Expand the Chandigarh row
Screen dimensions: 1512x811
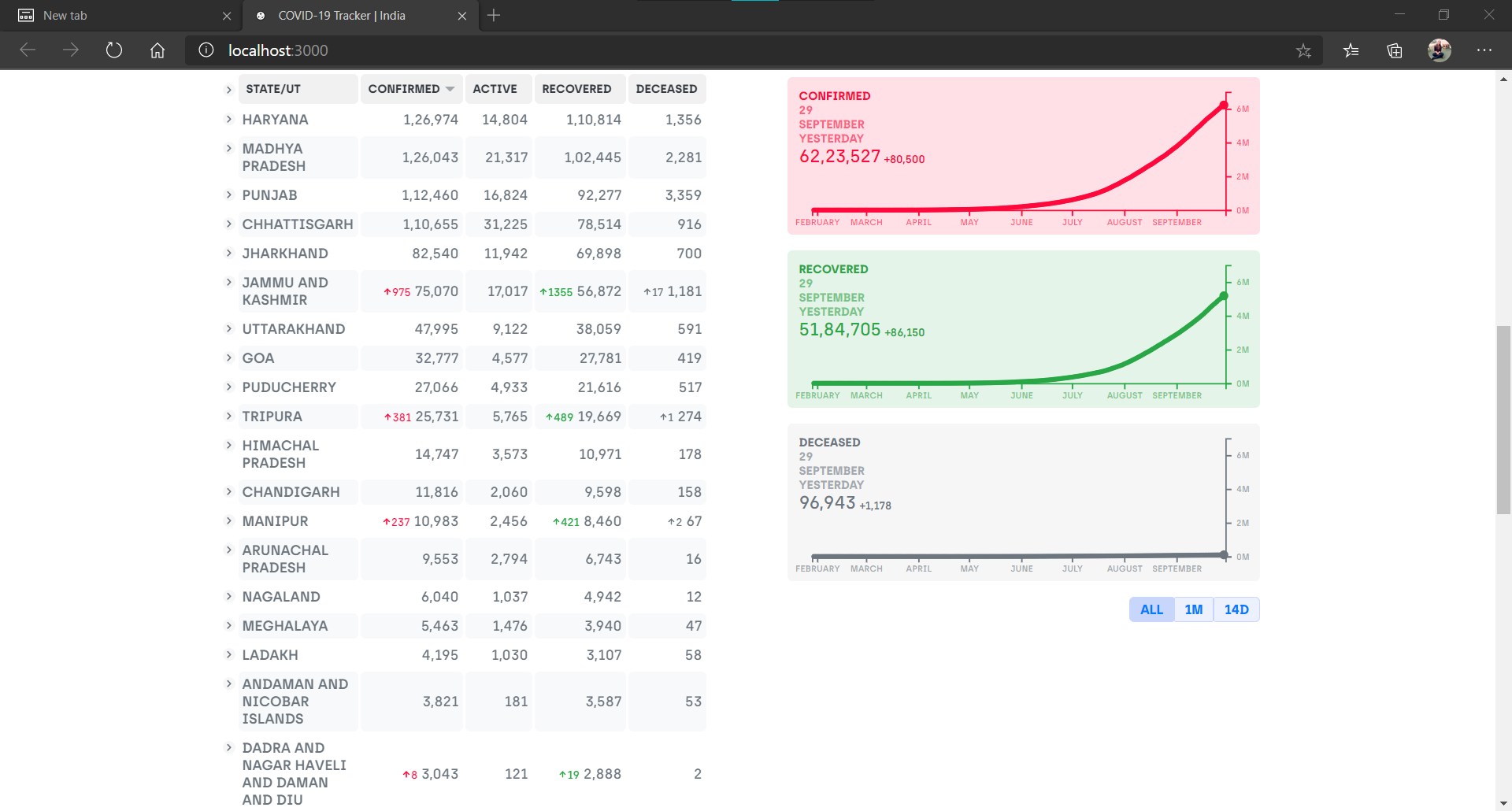point(229,492)
